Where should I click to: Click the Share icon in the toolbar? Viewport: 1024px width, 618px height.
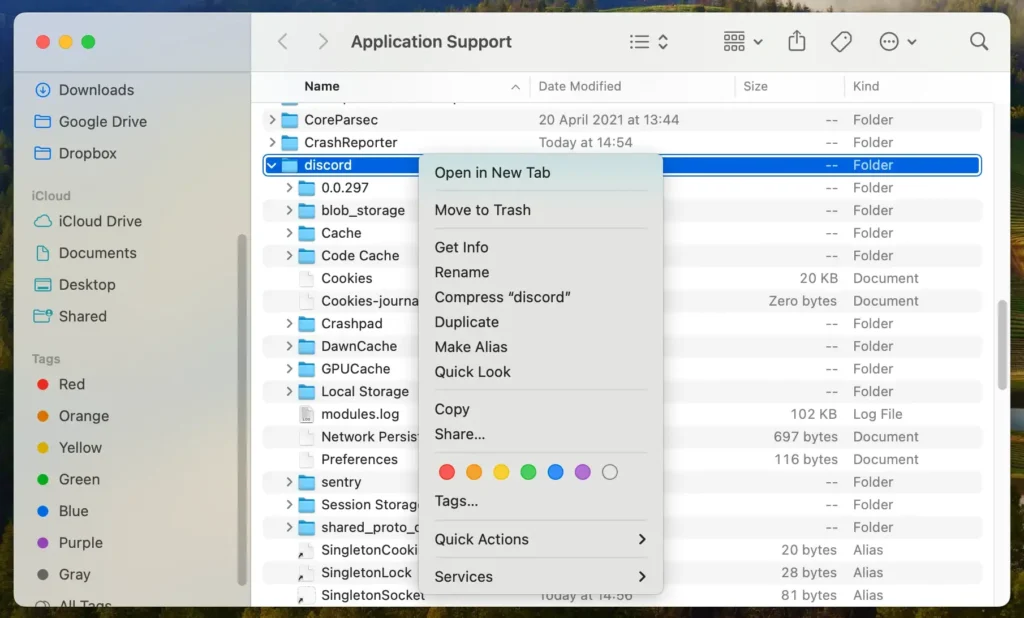[796, 42]
